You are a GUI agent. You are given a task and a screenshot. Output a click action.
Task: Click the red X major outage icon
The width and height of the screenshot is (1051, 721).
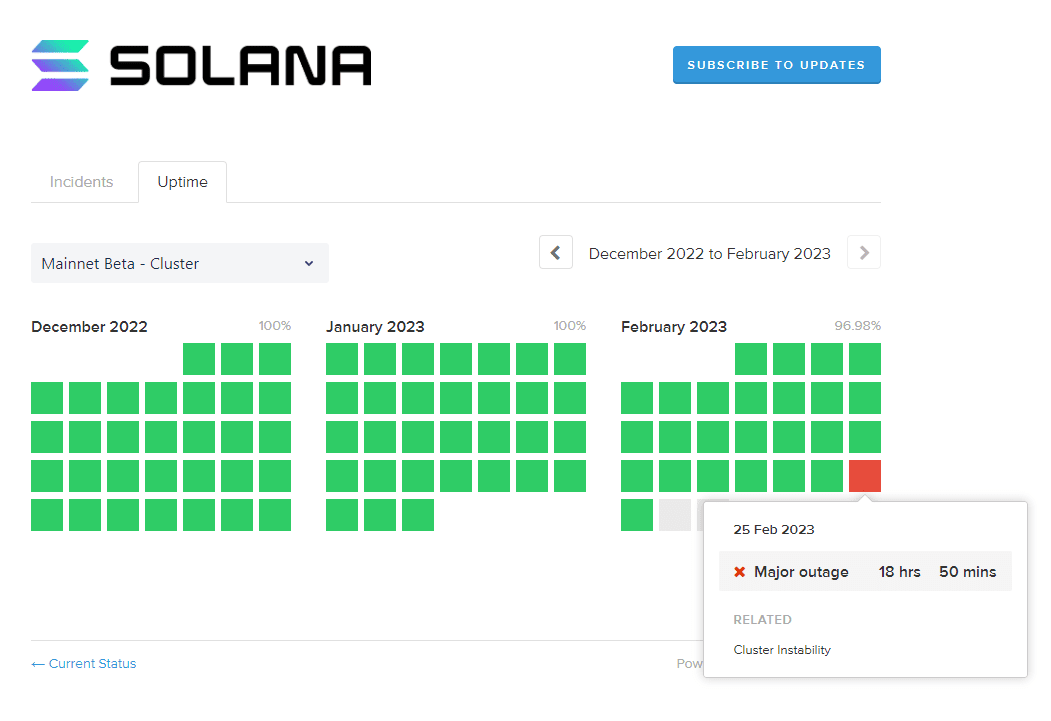(x=740, y=572)
